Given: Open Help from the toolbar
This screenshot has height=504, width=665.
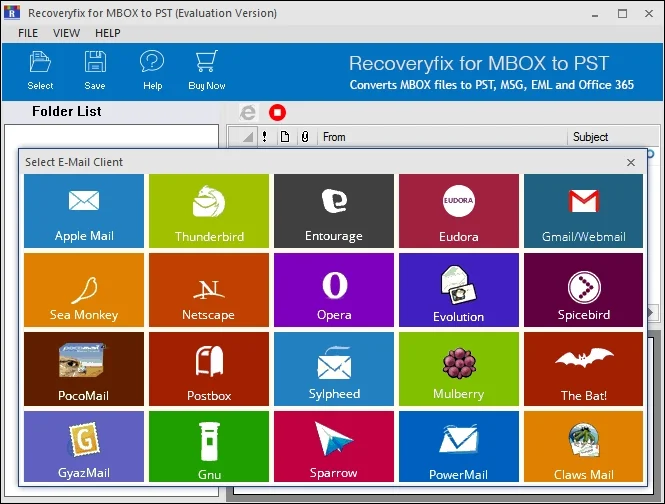Looking at the screenshot, I should pos(152,70).
